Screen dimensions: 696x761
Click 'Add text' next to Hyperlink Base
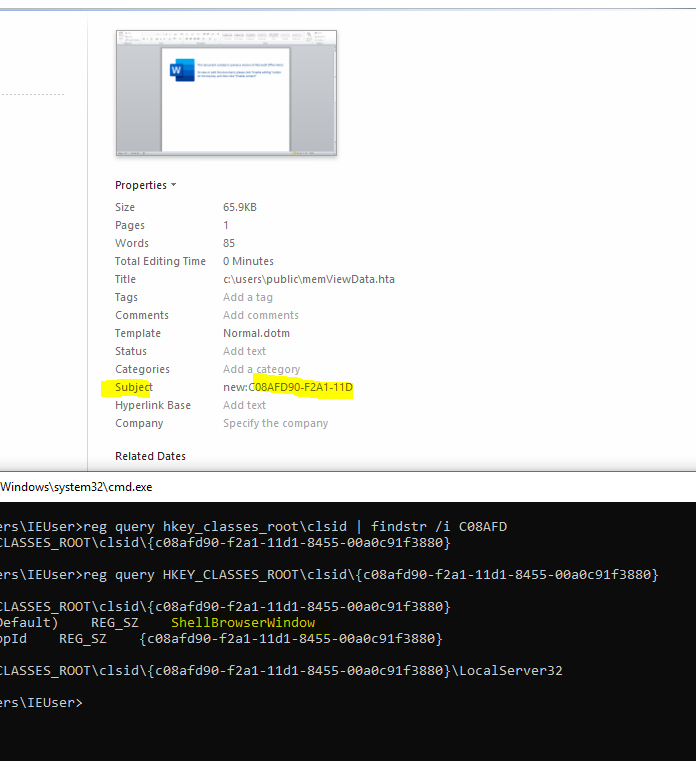tap(244, 405)
